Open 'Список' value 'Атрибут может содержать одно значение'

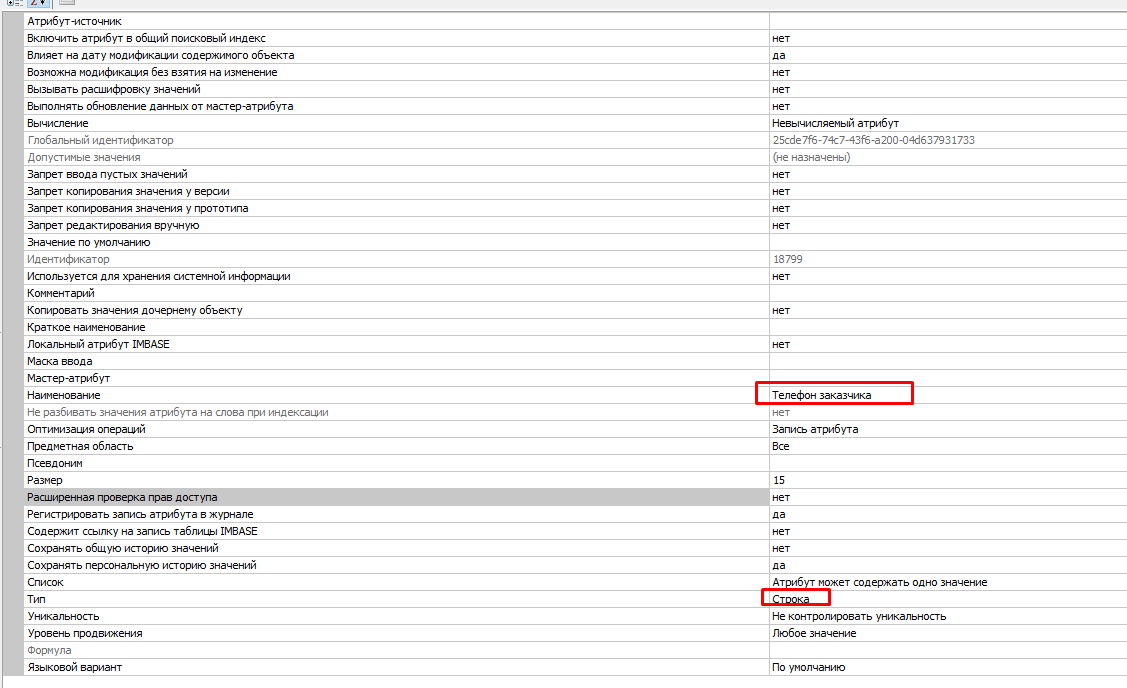(880, 583)
